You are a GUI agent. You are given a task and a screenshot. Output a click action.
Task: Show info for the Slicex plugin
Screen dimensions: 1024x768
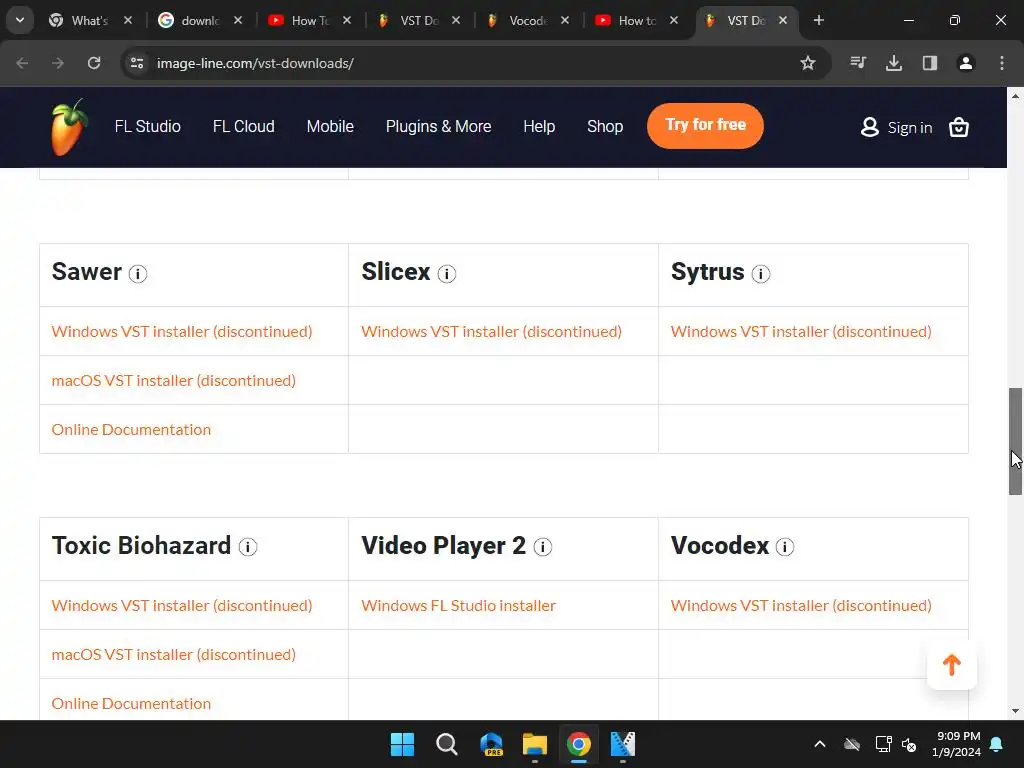coord(447,274)
